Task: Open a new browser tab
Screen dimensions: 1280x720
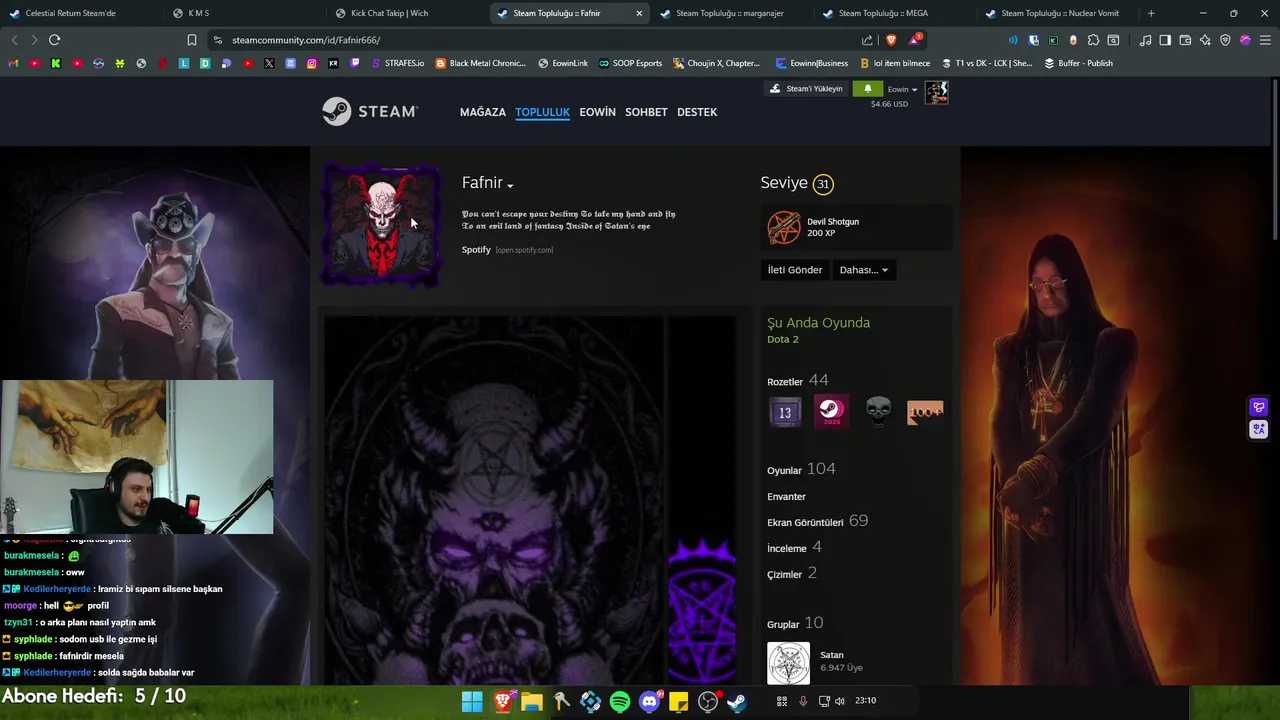Action: coord(1151,13)
